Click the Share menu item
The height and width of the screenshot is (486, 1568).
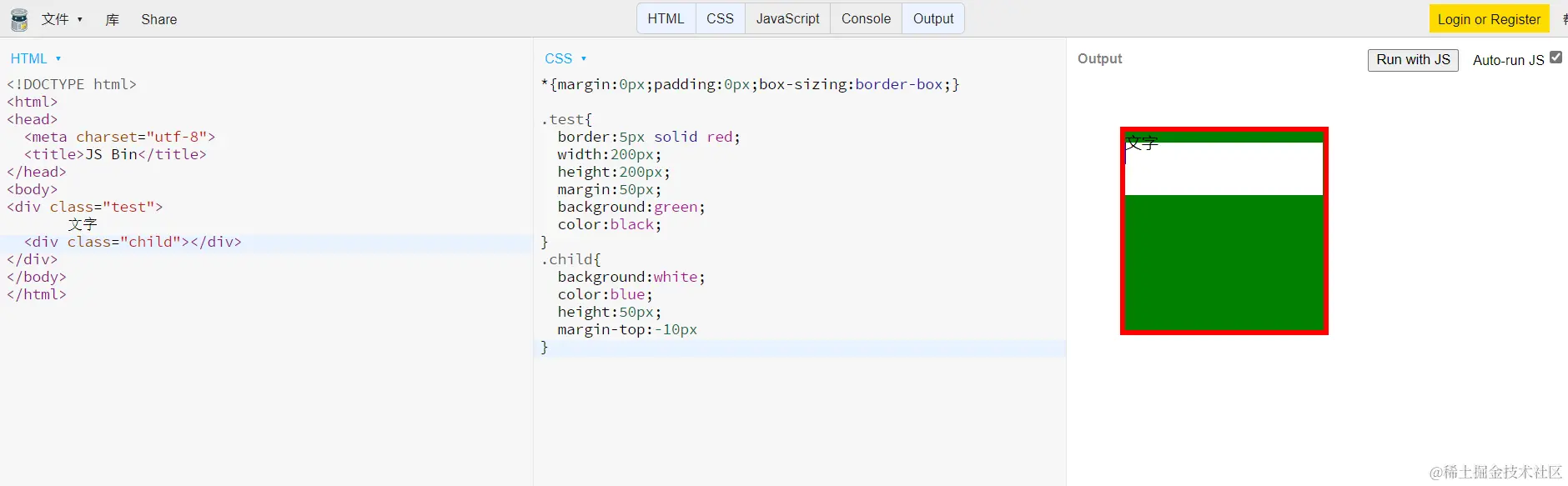[158, 19]
